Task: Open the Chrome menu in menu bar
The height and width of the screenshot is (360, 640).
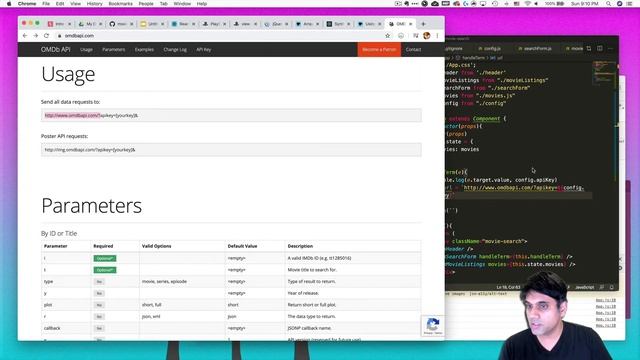Action: [27, 4]
